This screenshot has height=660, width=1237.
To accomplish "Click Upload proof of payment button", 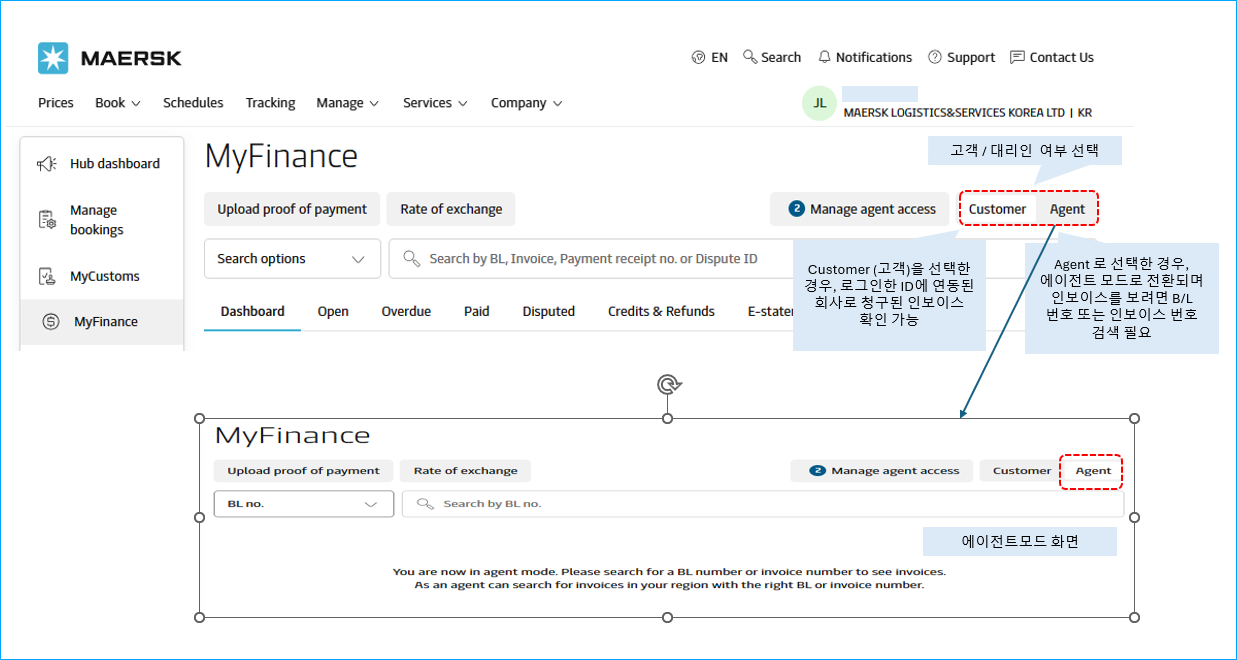I will pyautogui.click(x=292, y=209).
